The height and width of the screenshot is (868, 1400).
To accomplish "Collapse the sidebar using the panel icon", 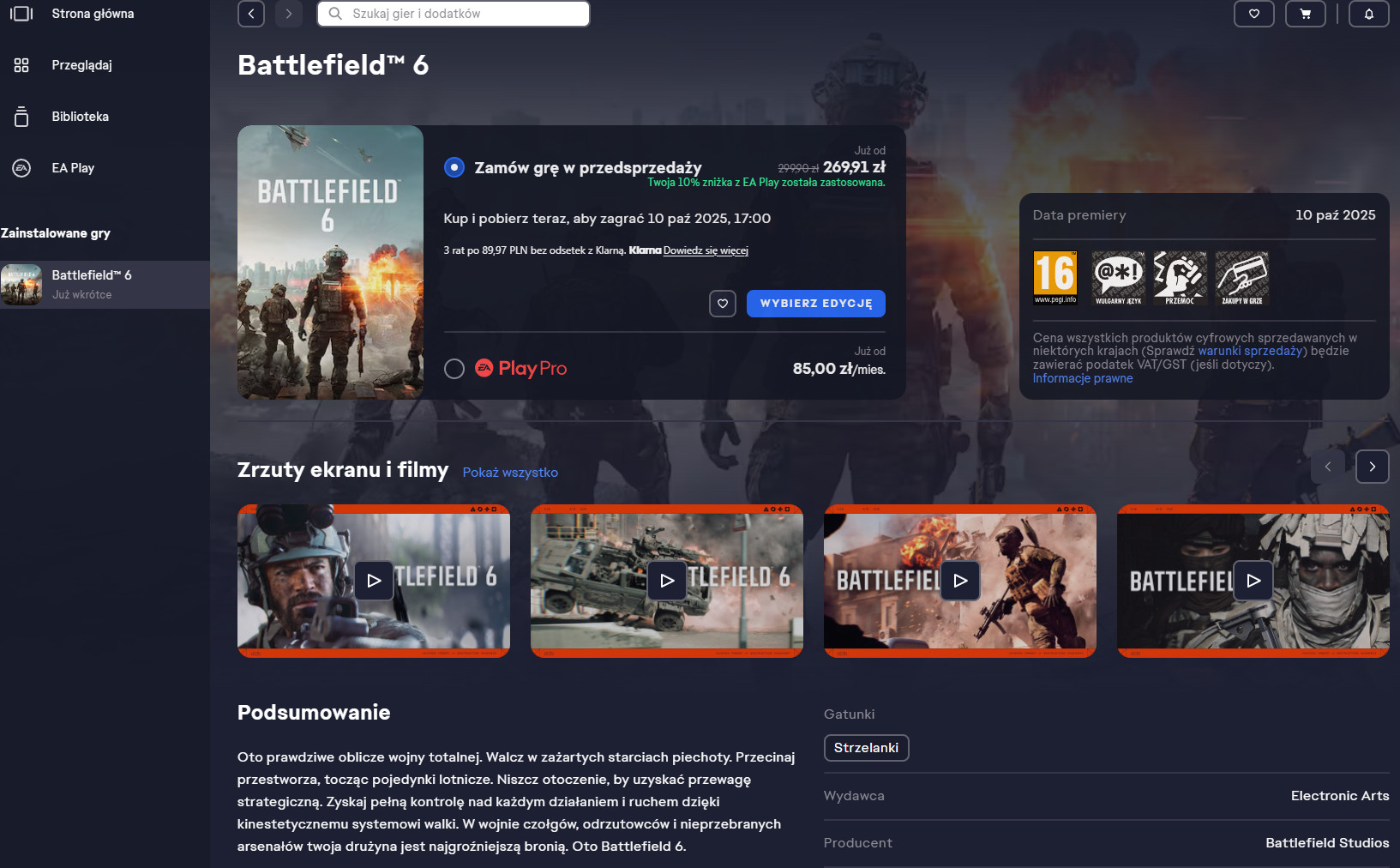I will 21,14.
